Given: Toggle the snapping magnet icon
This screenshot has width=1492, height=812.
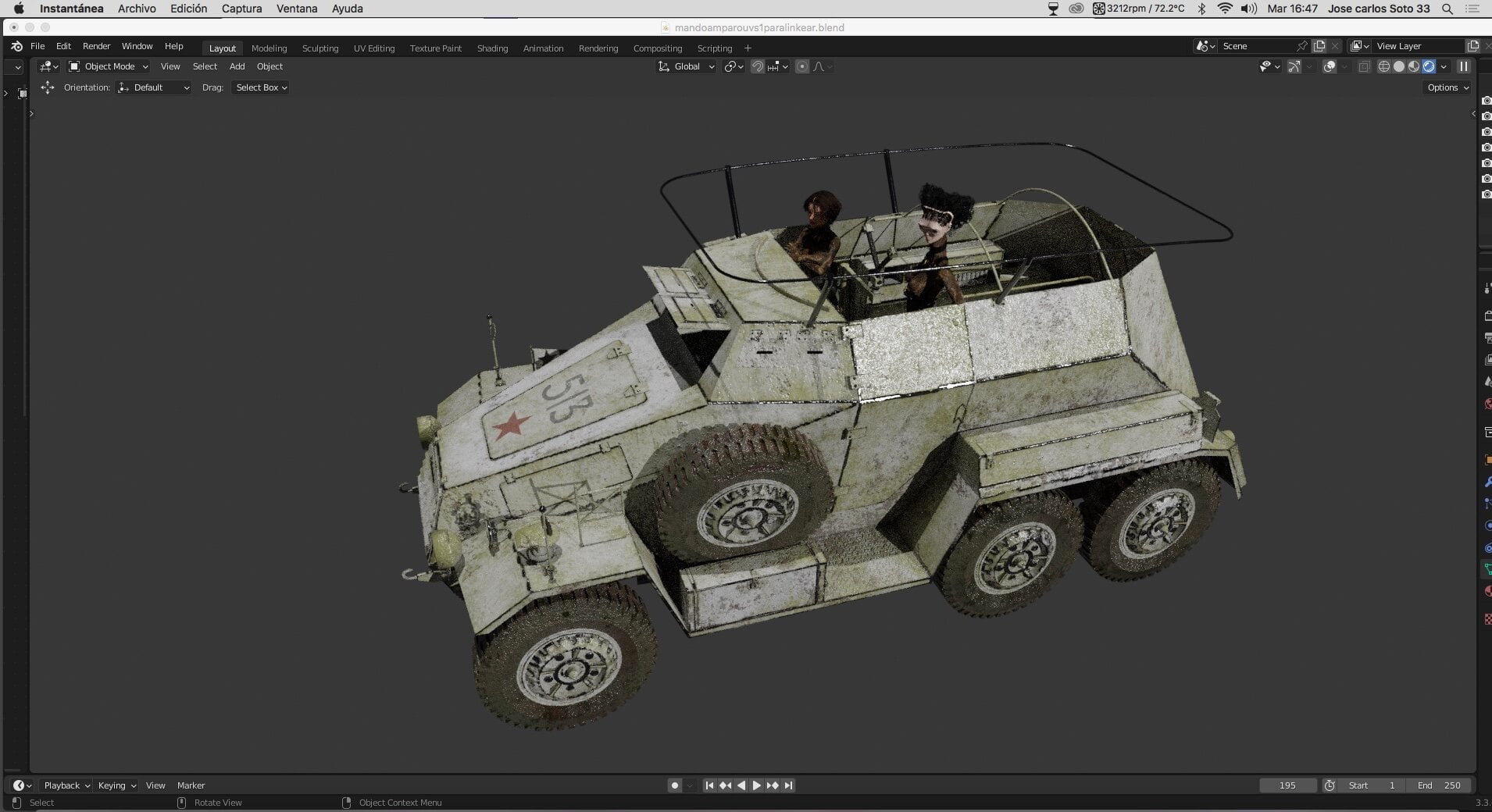Looking at the screenshot, I should [x=757, y=66].
